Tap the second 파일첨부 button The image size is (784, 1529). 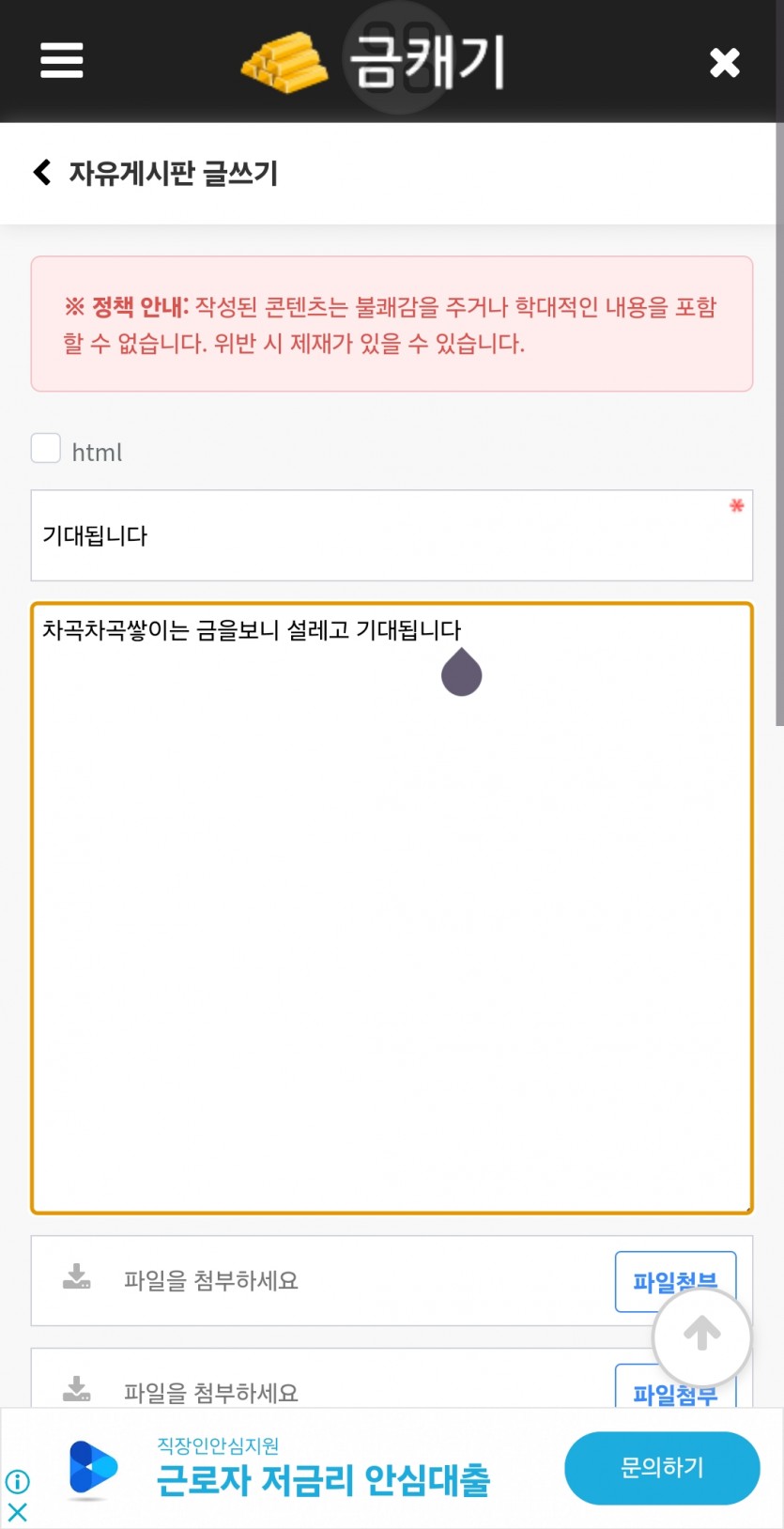click(675, 1388)
